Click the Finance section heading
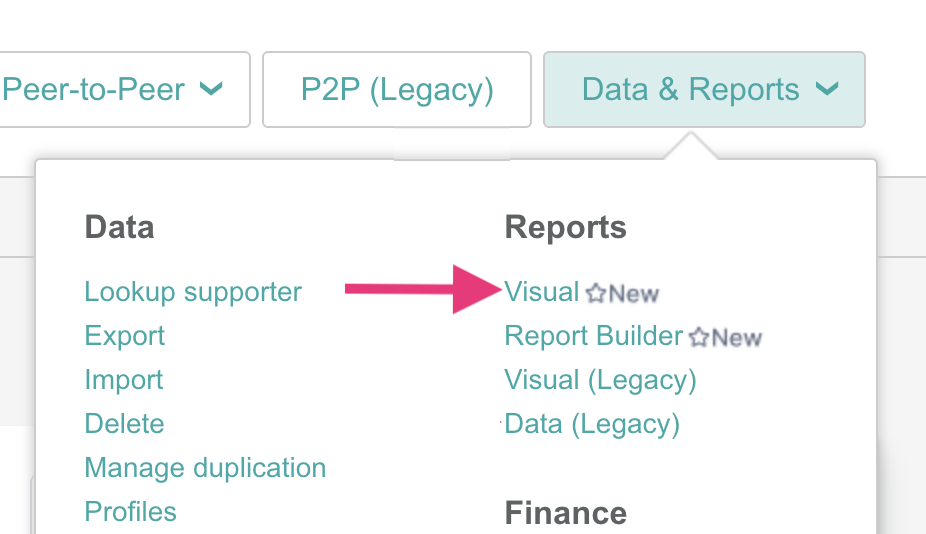926x534 pixels. (565, 513)
